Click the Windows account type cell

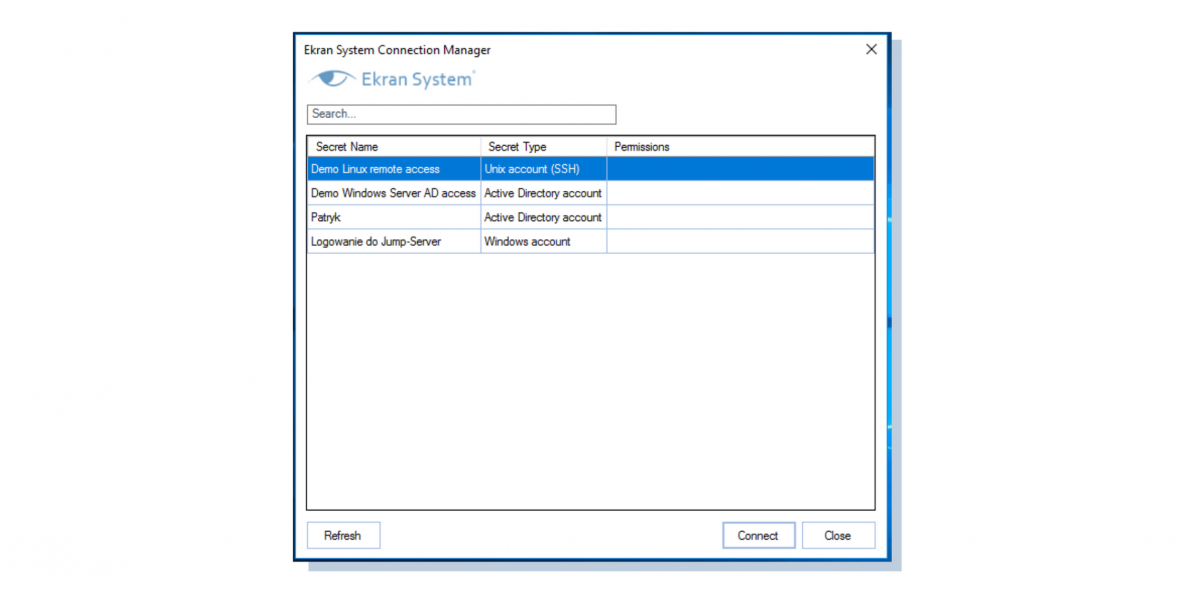(x=544, y=241)
